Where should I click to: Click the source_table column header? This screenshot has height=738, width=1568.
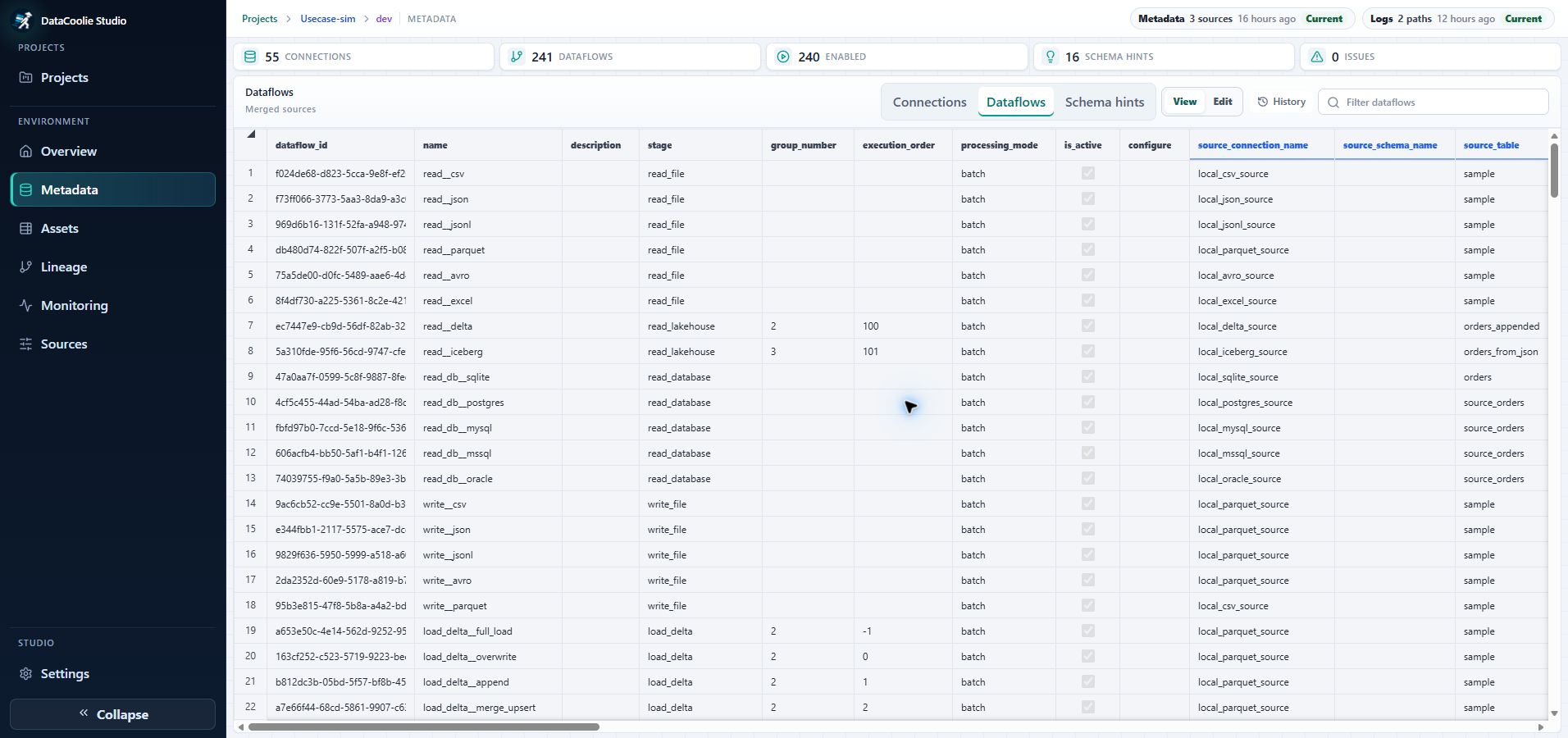[1501, 145]
